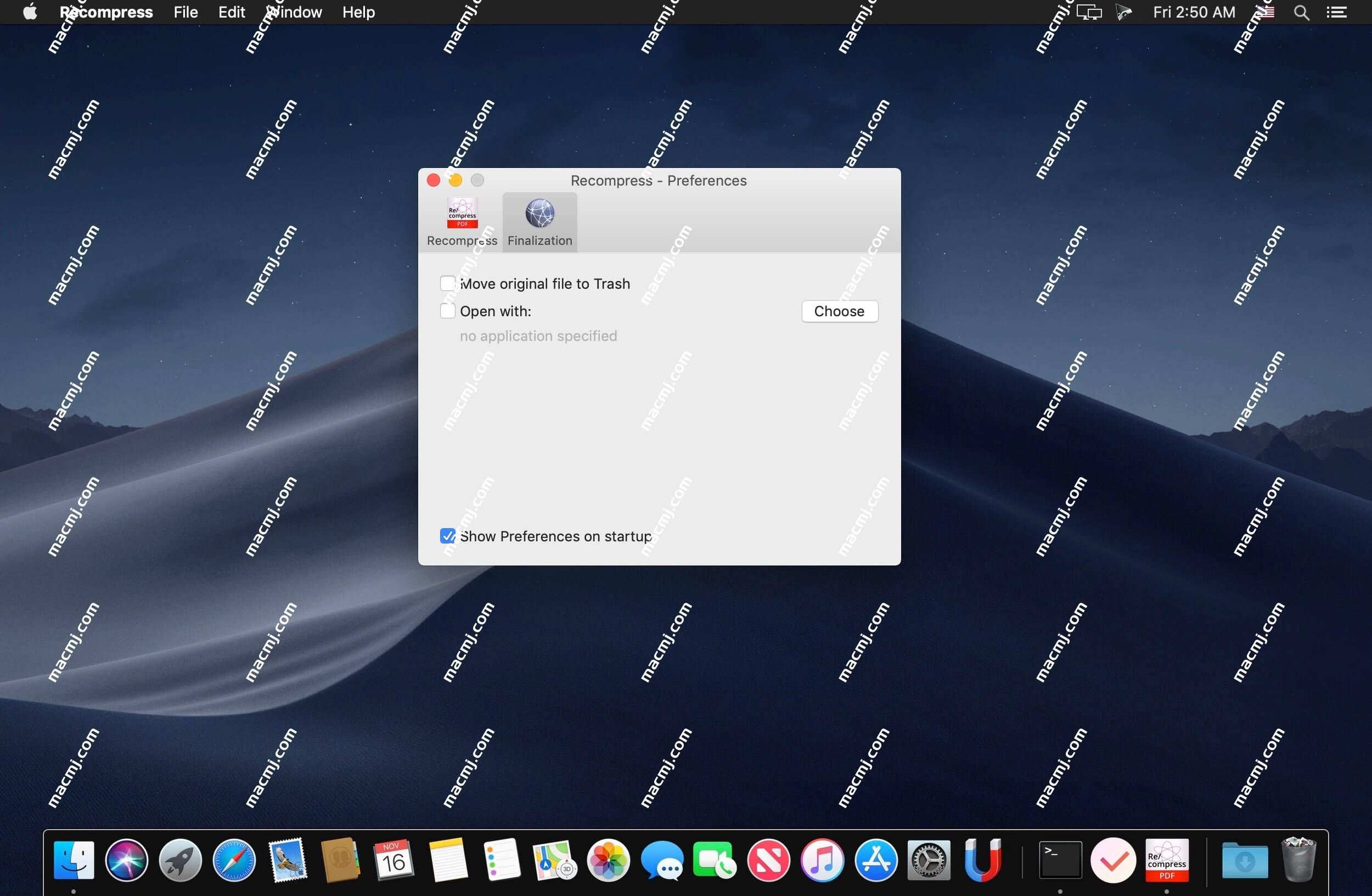Uncheck Show Preferences on startup
Viewport: 1372px width, 896px height.
point(447,536)
